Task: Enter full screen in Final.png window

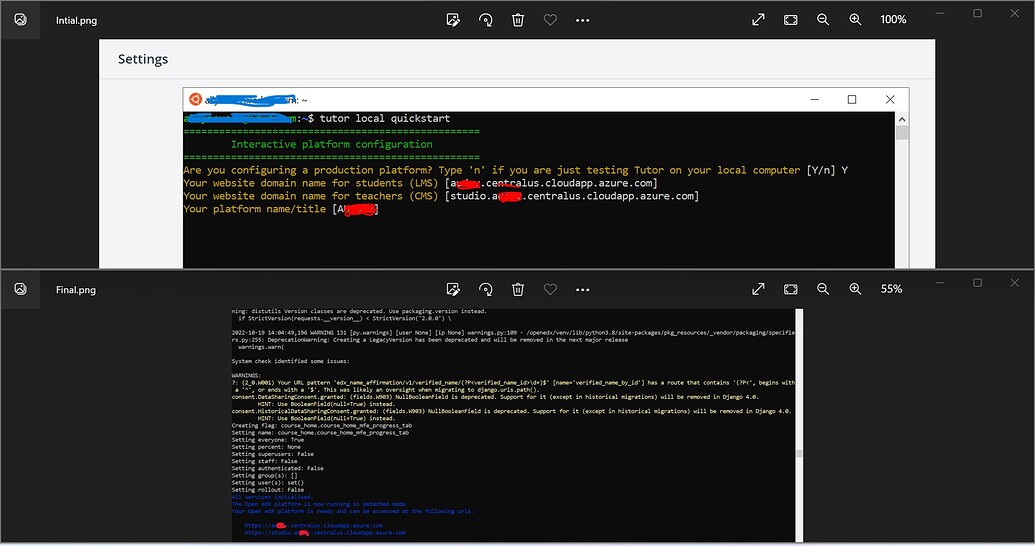Action: click(x=758, y=289)
